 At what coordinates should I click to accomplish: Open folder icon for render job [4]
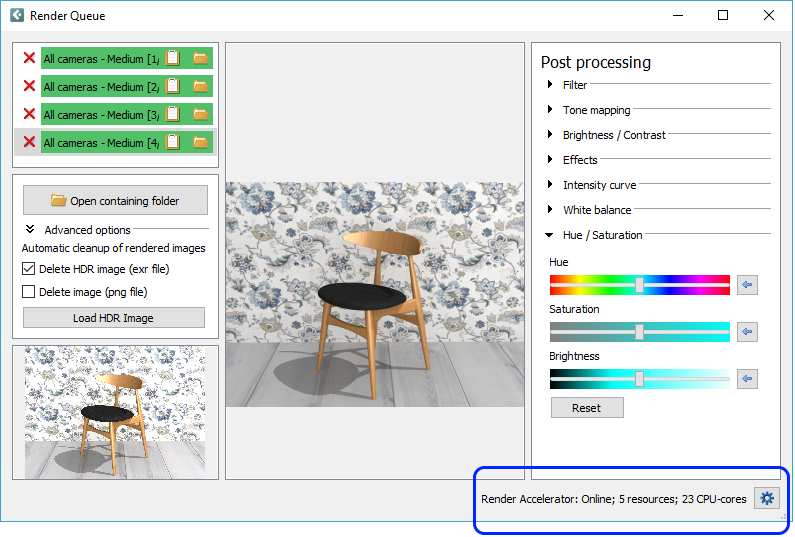(x=201, y=142)
